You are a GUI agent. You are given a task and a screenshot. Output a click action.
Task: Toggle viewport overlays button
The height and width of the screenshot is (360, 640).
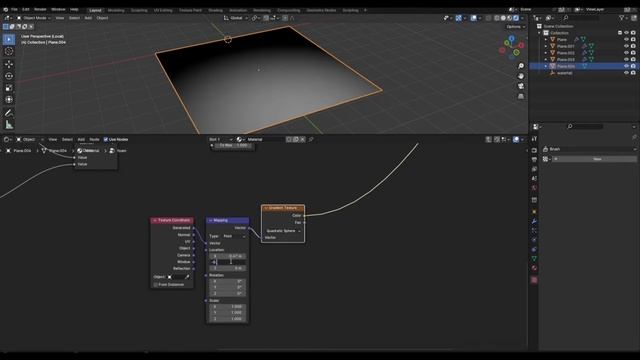click(473, 18)
